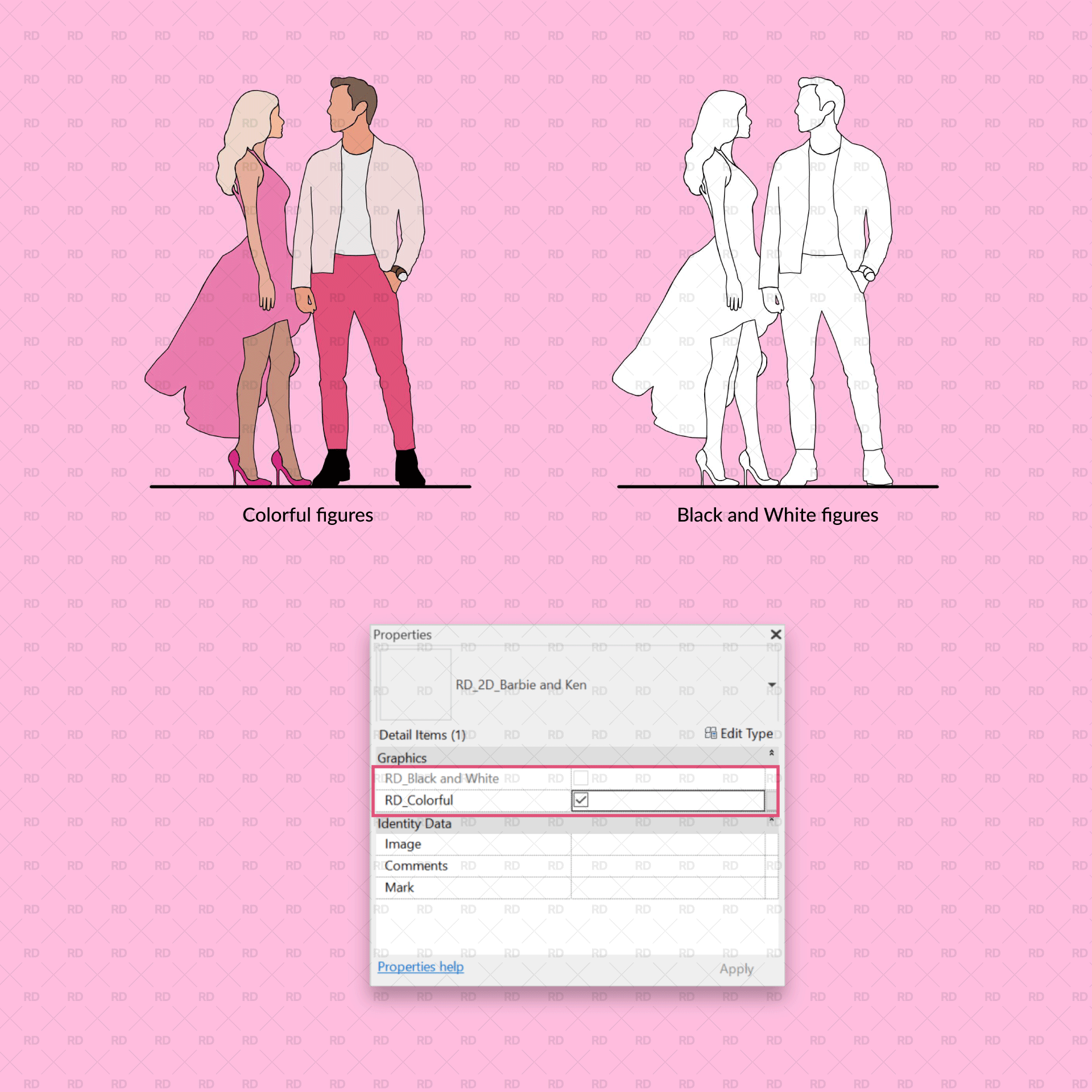Image resolution: width=1092 pixels, height=1092 pixels.
Task: Uncheck the RD_Colorful checkbox
Action: point(581,800)
